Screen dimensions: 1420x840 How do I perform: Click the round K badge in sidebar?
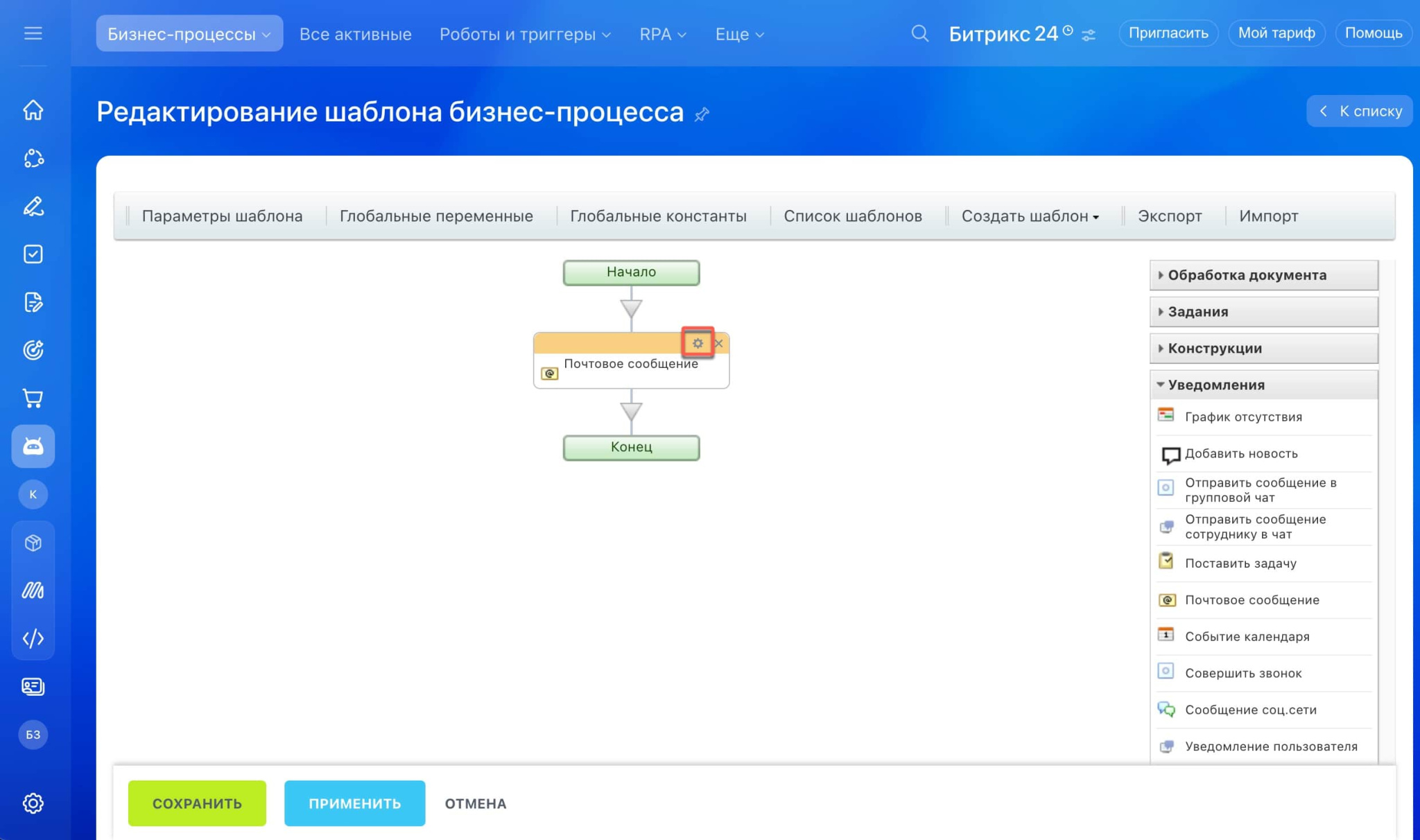[33, 494]
